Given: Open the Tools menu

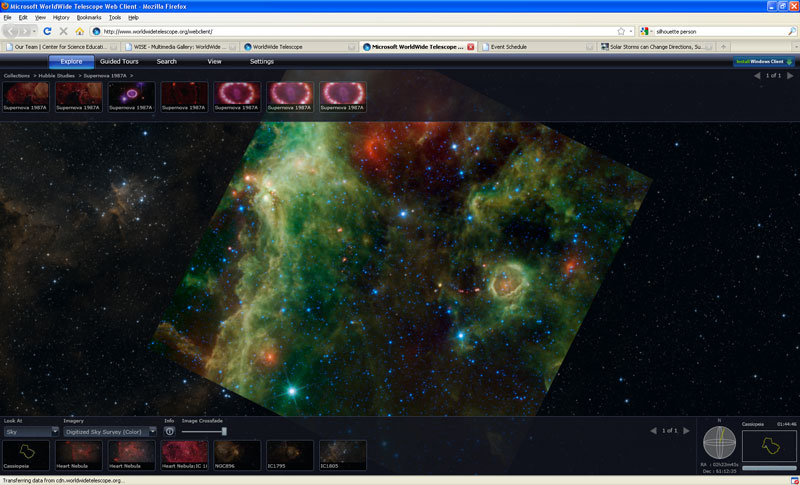Looking at the screenshot, I should click(x=115, y=17).
